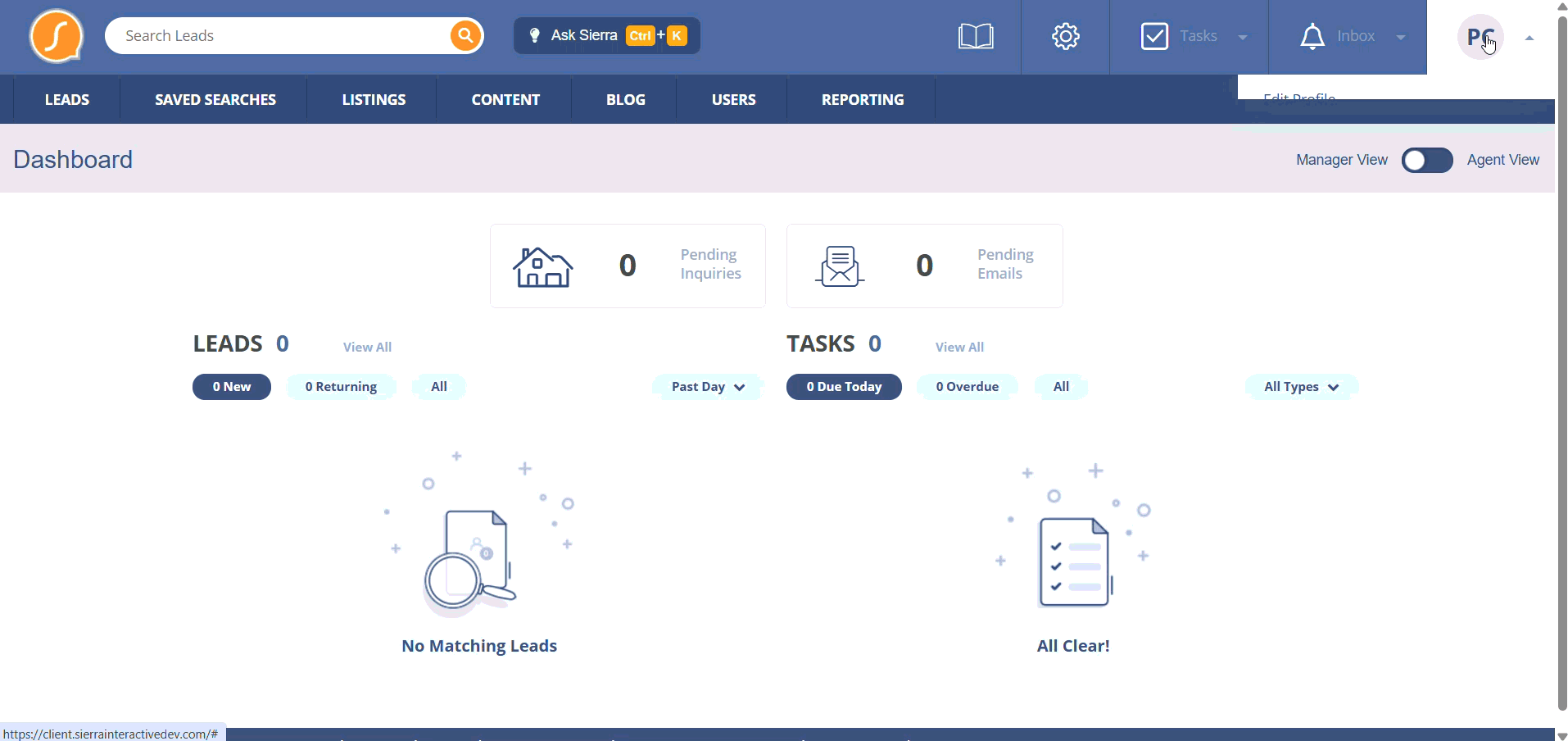Open the CONTENT menu
This screenshot has height=741, width=1568.
505,99
